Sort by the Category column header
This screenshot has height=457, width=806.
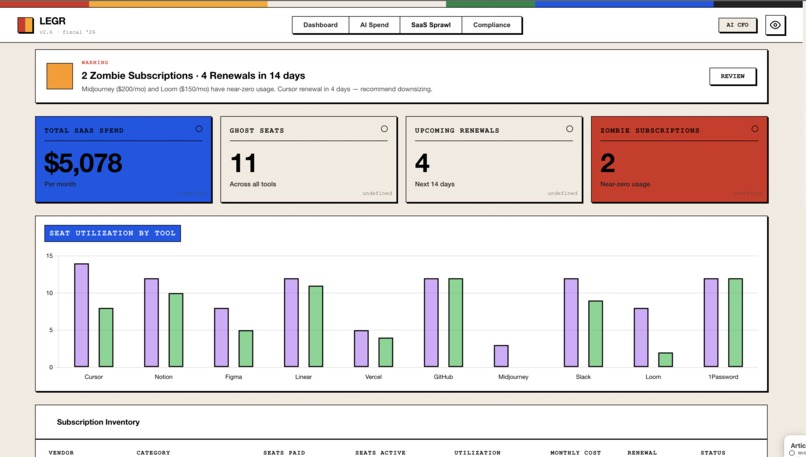click(153, 453)
